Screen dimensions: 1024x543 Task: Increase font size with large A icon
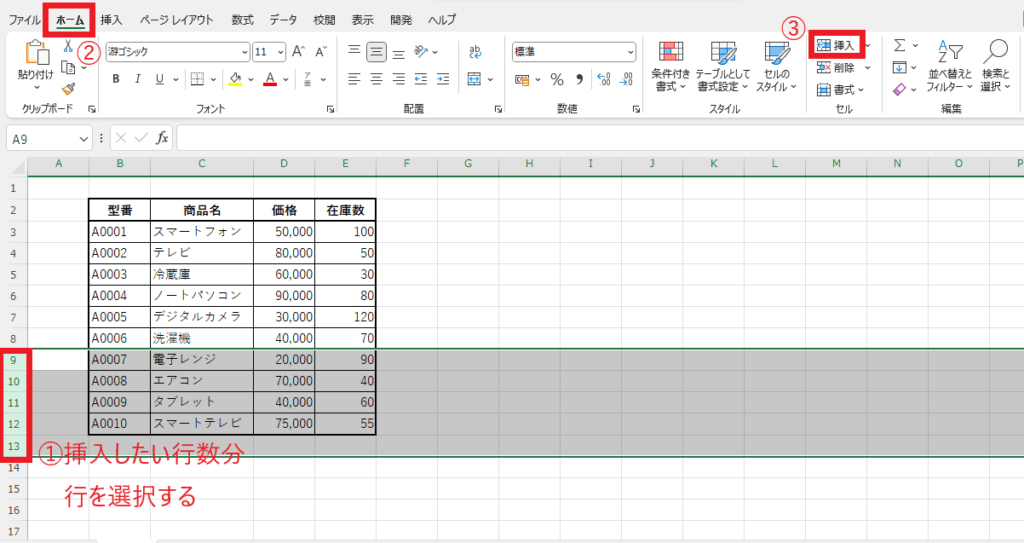coord(298,52)
